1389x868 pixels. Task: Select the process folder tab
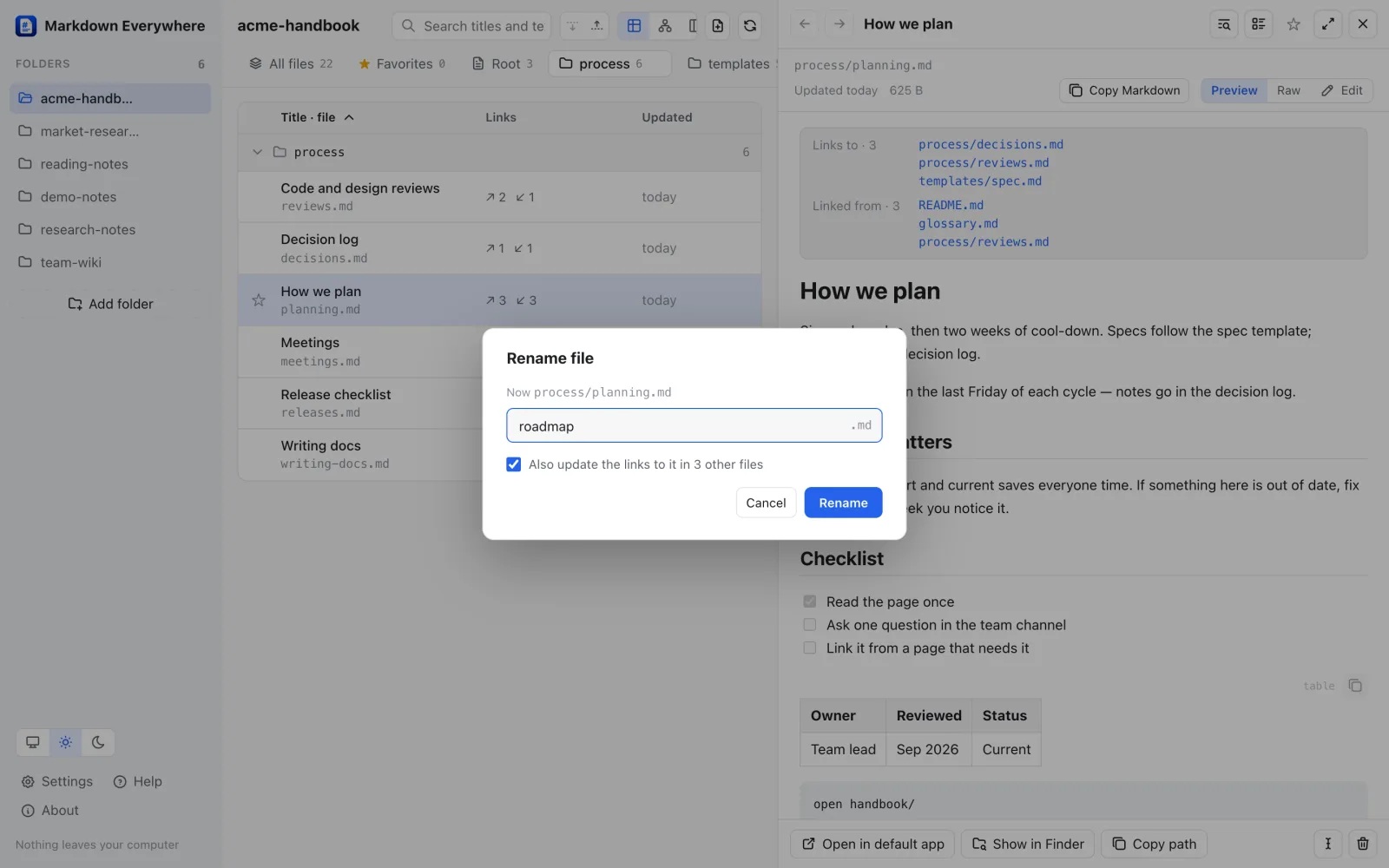point(609,63)
